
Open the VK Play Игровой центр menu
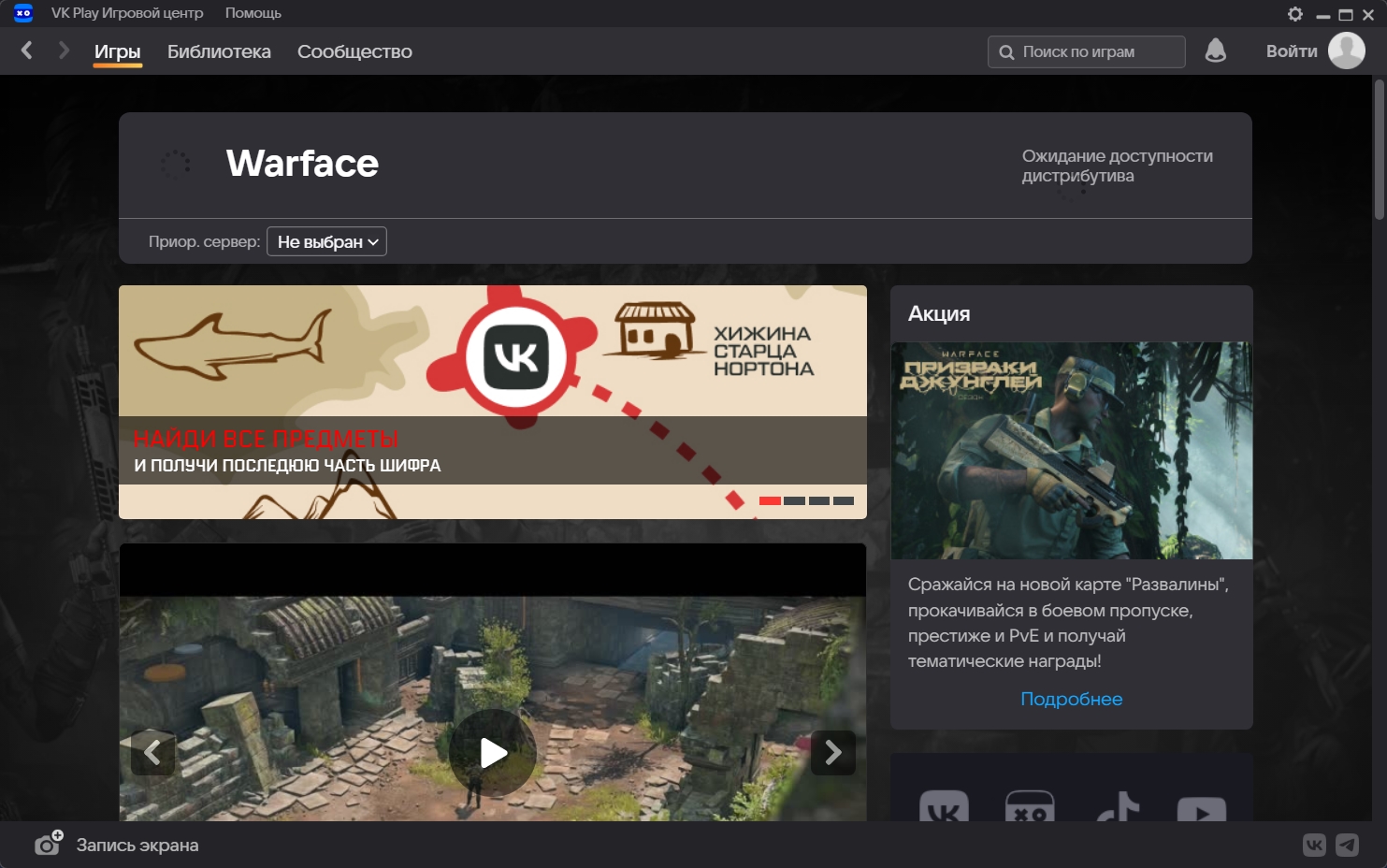click(127, 13)
